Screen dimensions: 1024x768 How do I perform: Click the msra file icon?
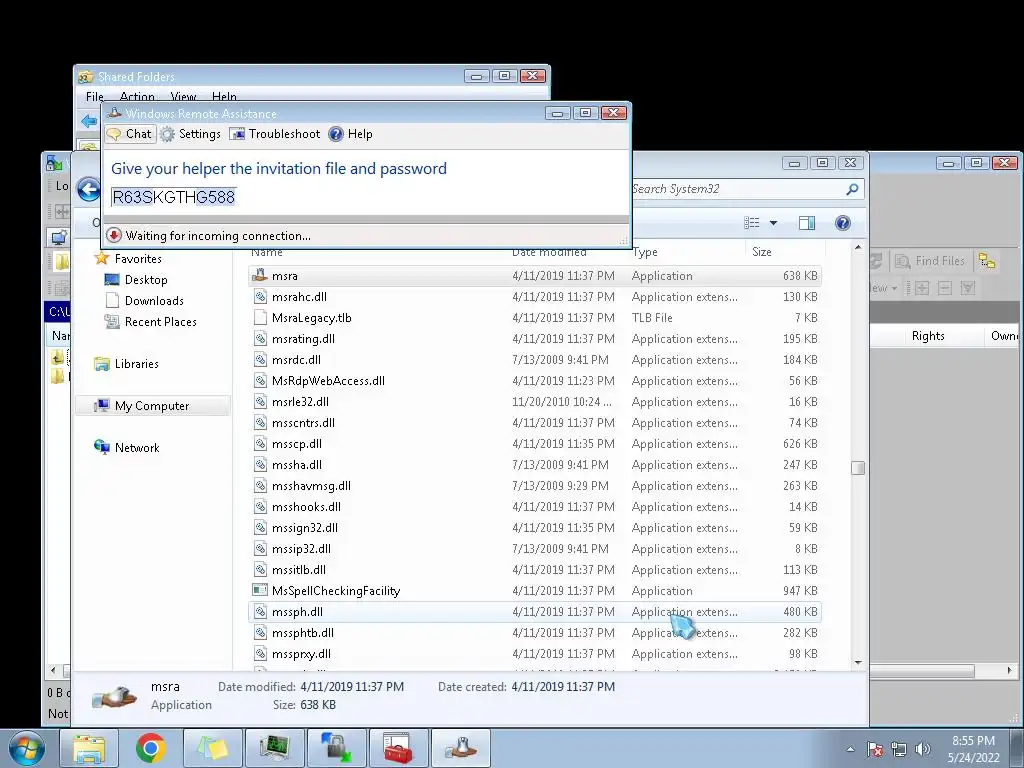(260, 276)
